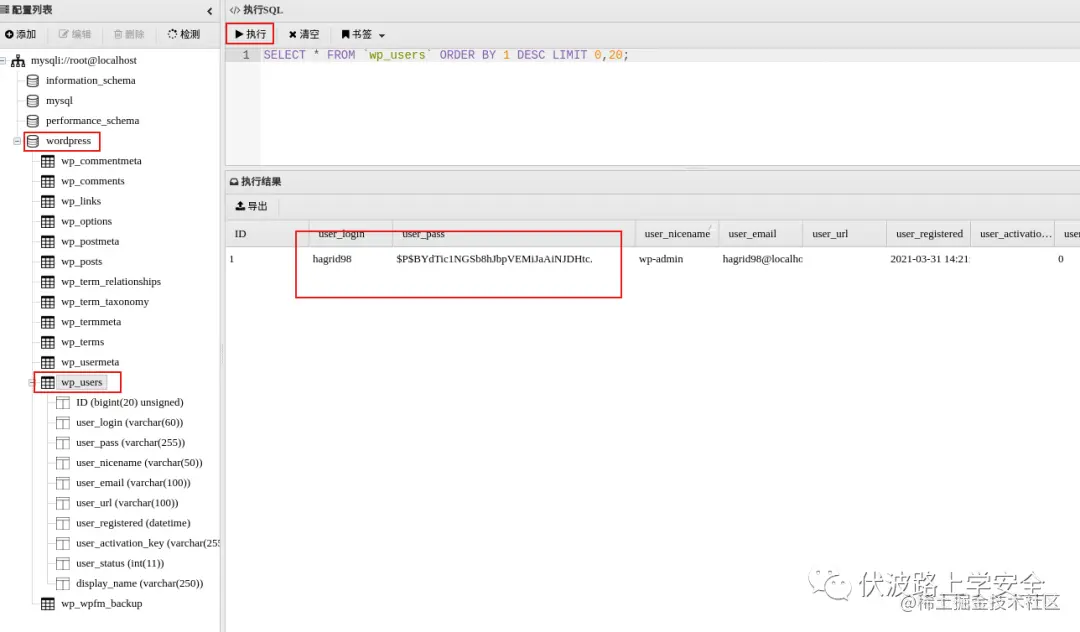This screenshot has width=1080, height=632.
Task: Click the 清空 (clear) button
Action: pyautogui.click(x=304, y=34)
